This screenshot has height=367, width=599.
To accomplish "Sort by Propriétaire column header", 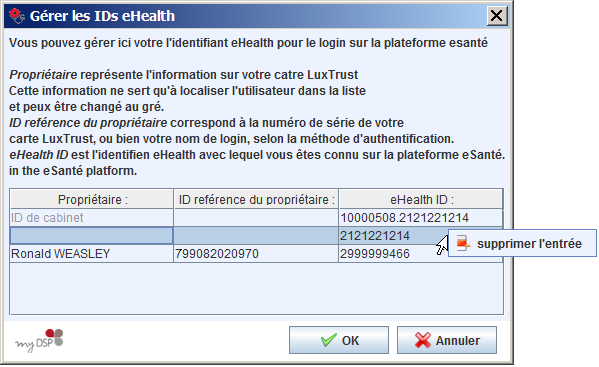I will [x=92, y=199].
